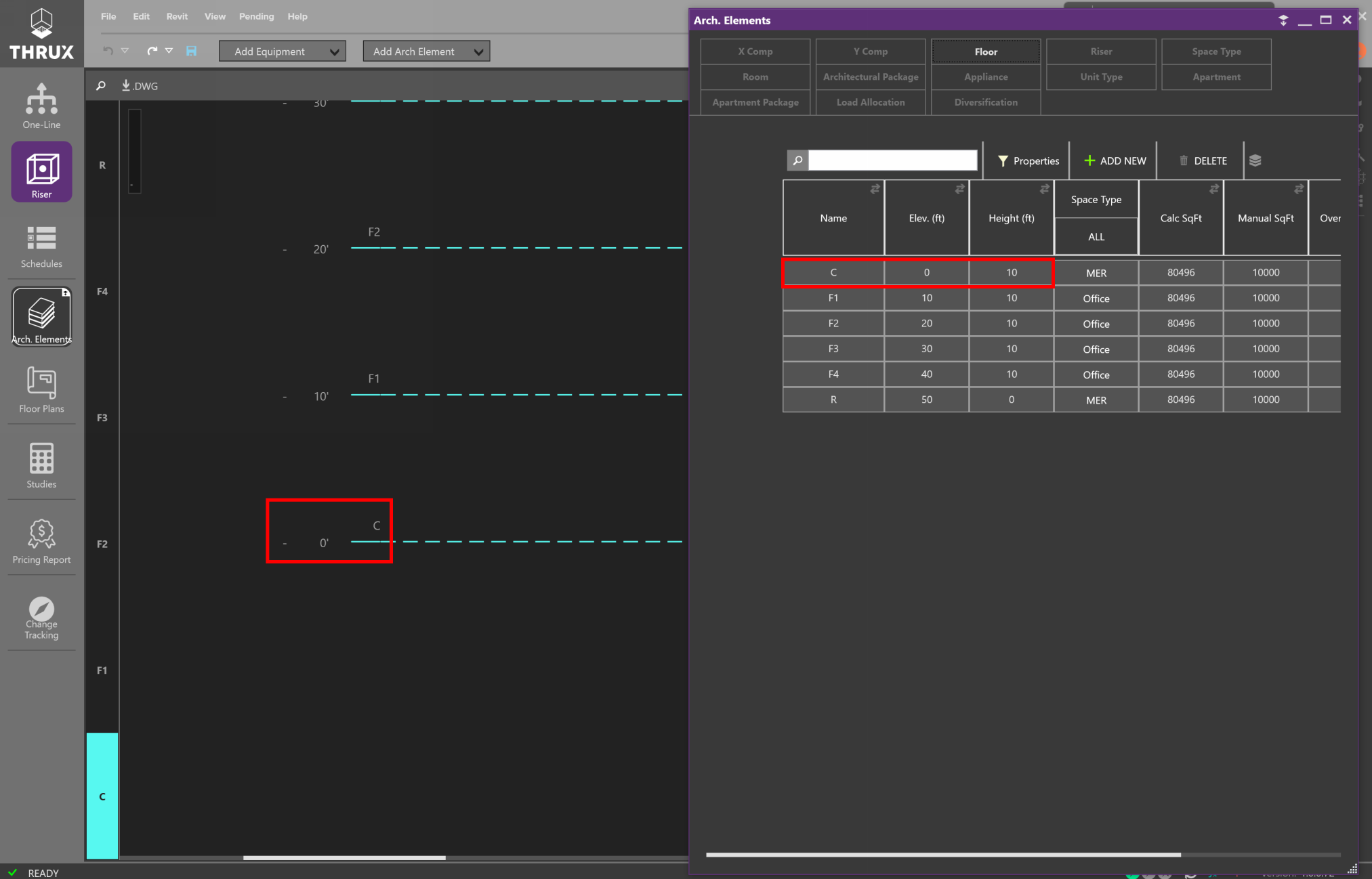The height and width of the screenshot is (879, 1372).
Task: Click the horizontal scrollbar in Arch. Elements
Action: coord(943,855)
